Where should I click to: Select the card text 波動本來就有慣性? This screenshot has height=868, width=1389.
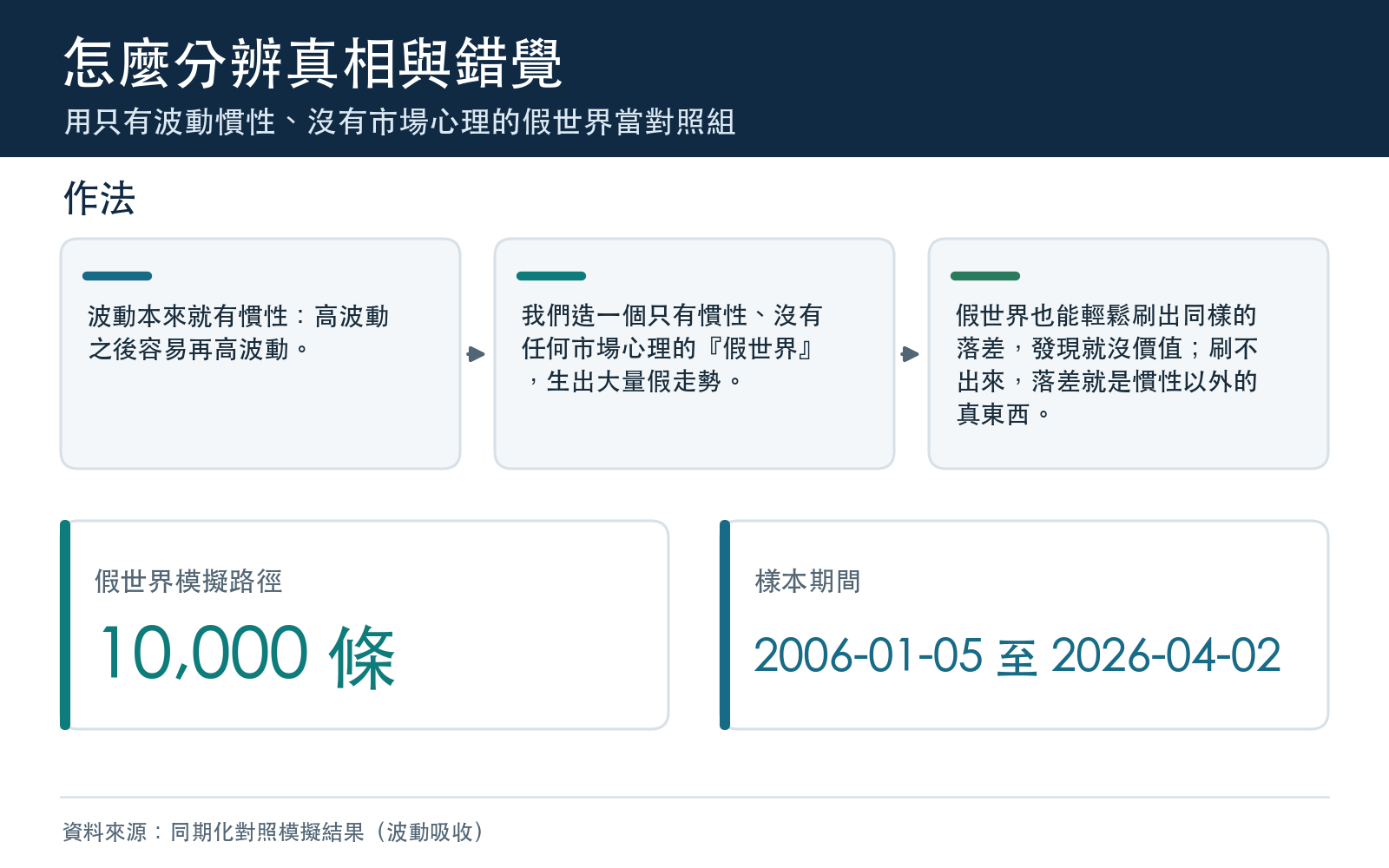pos(239,332)
